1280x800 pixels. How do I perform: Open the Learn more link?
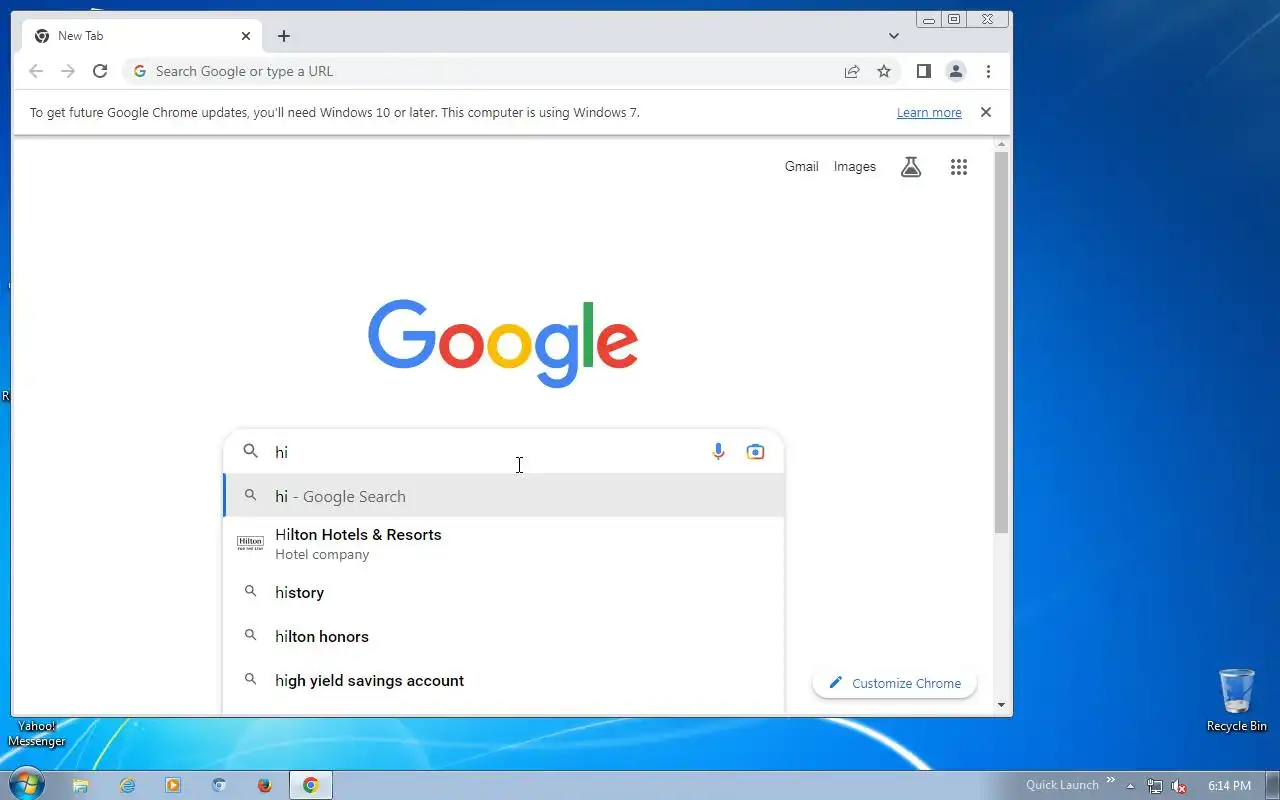(x=929, y=113)
